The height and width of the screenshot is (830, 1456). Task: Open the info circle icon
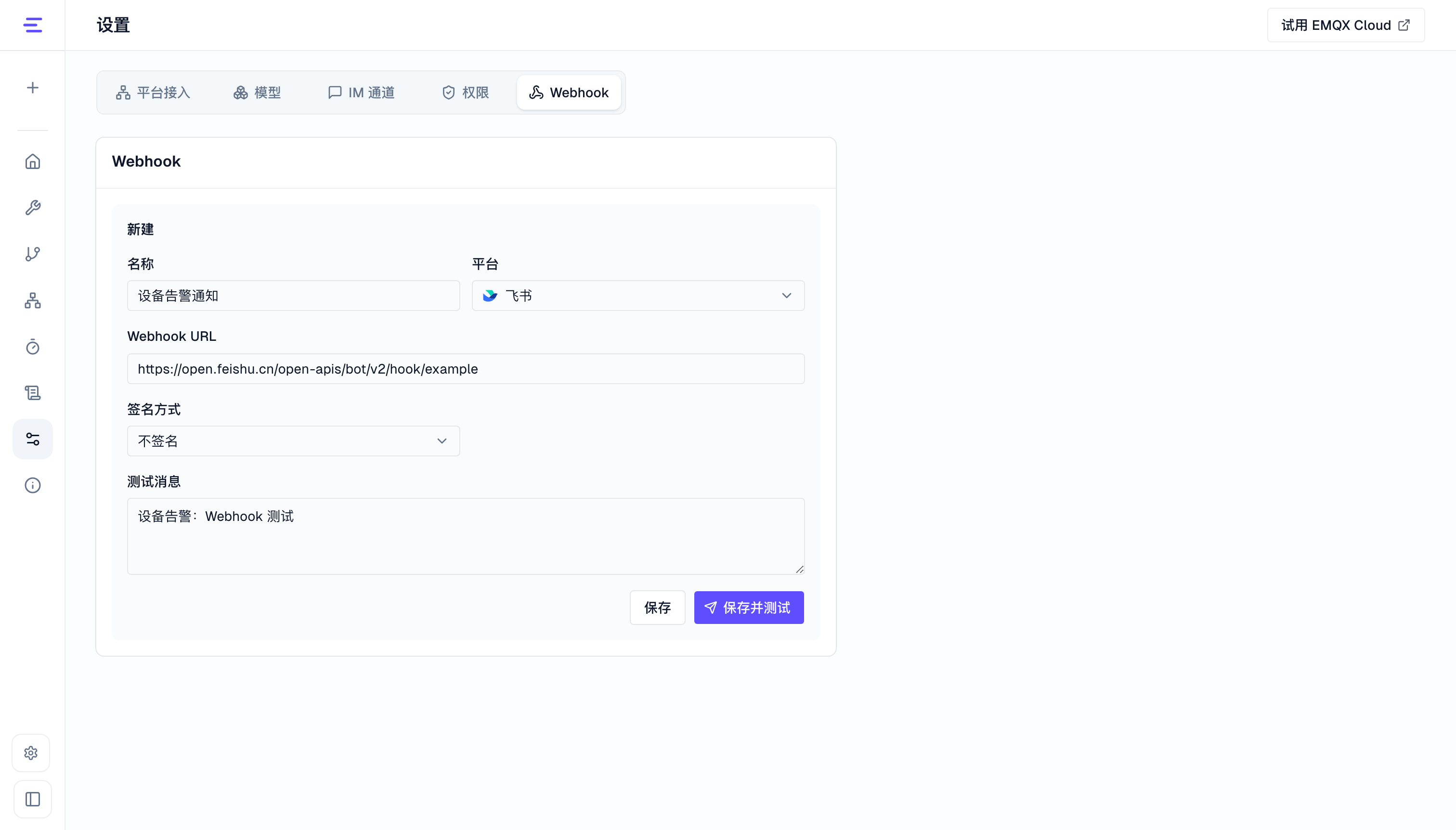coord(32,485)
